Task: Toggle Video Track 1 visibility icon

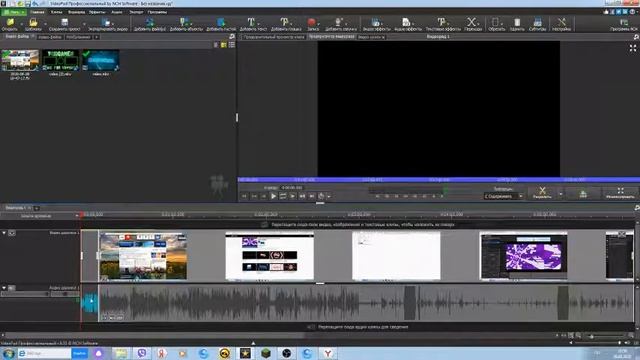Action: (x=12, y=233)
